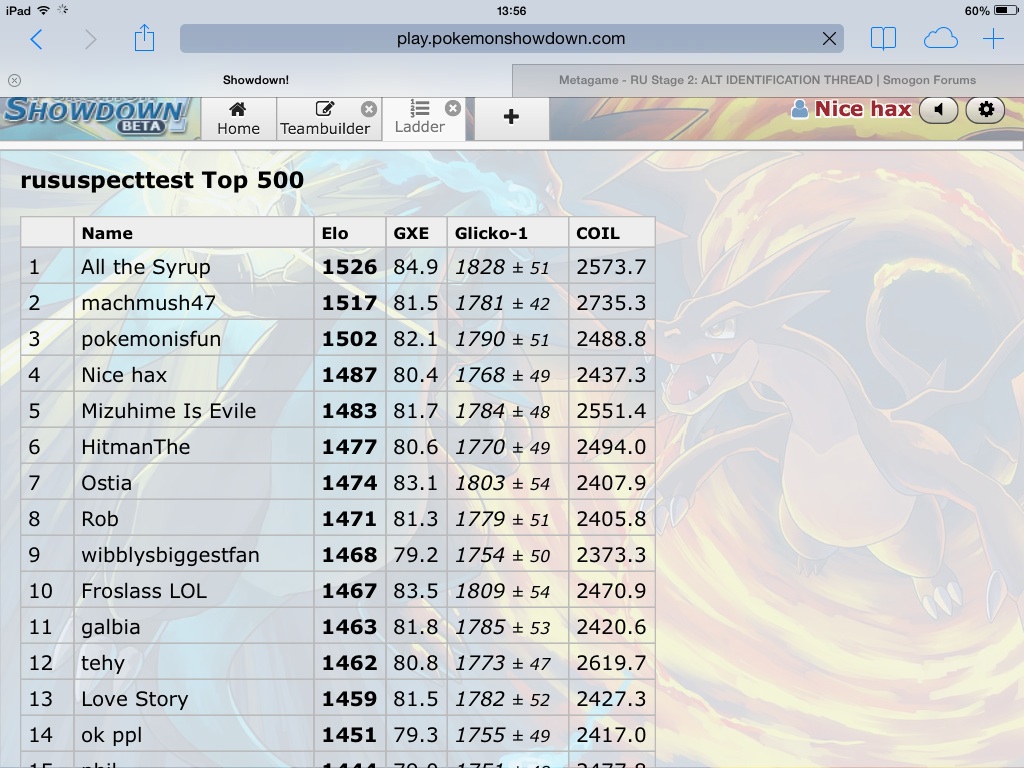The height and width of the screenshot is (768, 1024).
Task: Open new room with plus button
Action: [x=511, y=117]
